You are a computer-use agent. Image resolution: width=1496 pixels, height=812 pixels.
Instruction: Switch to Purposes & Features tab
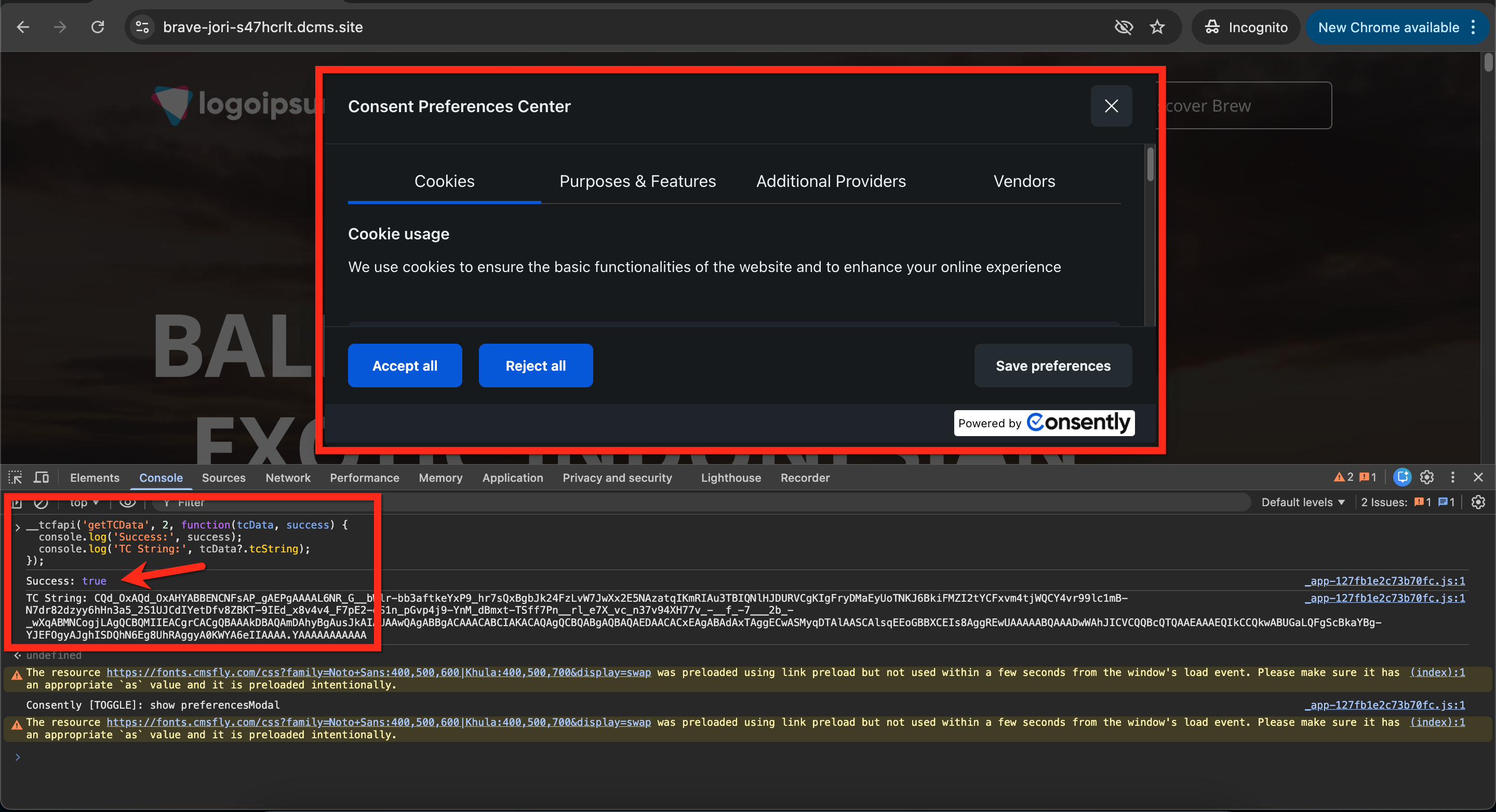pos(637,181)
